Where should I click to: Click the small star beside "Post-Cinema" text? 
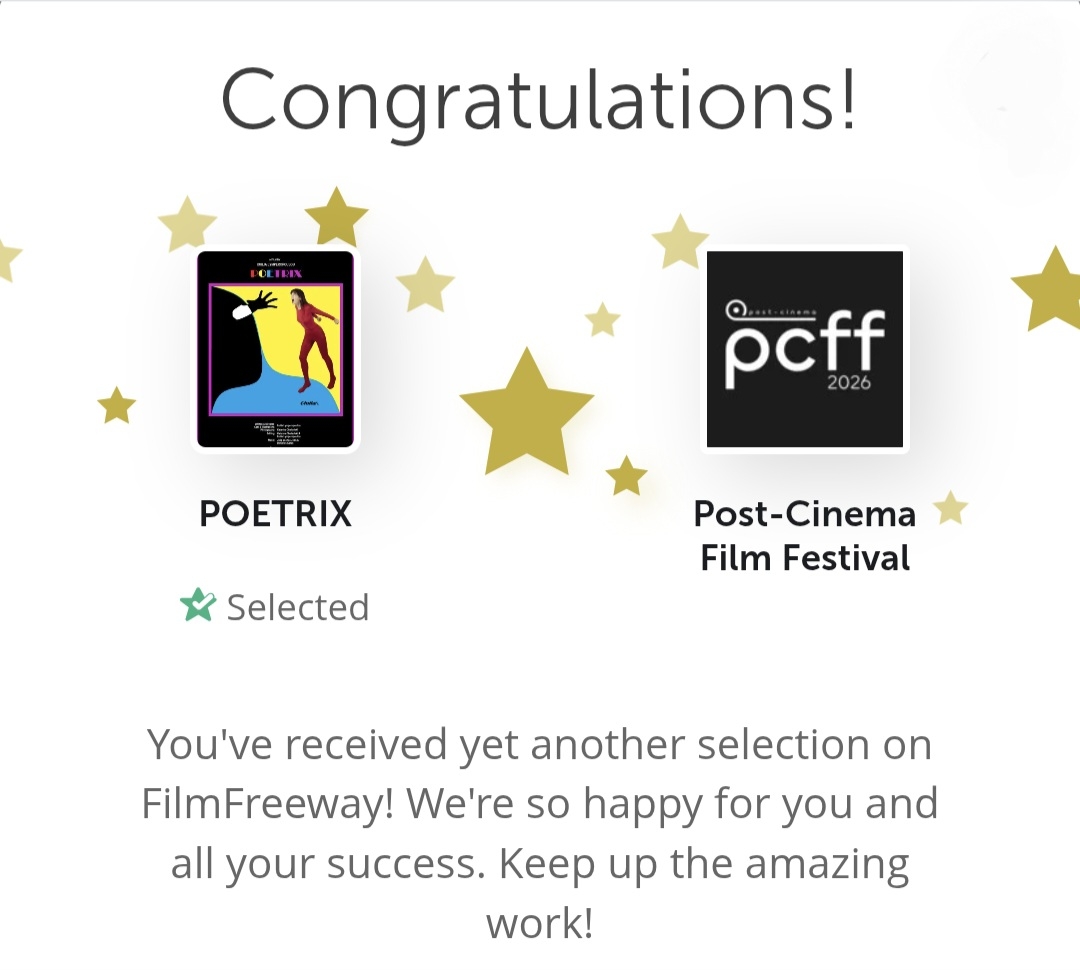click(x=950, y=509)
